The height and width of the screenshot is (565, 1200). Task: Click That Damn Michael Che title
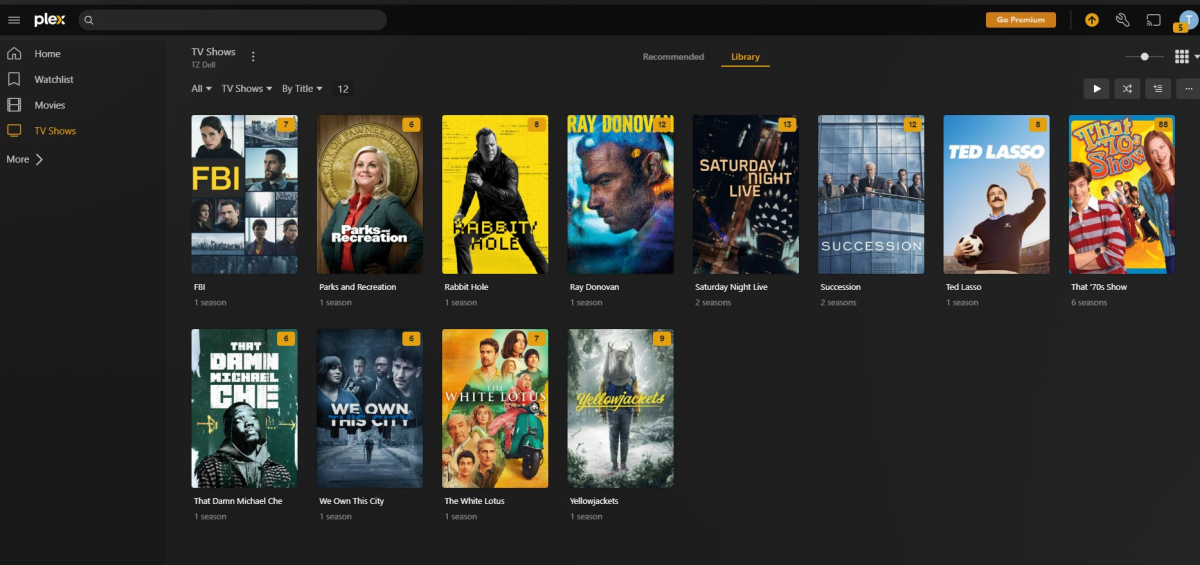tap(238, 501)
